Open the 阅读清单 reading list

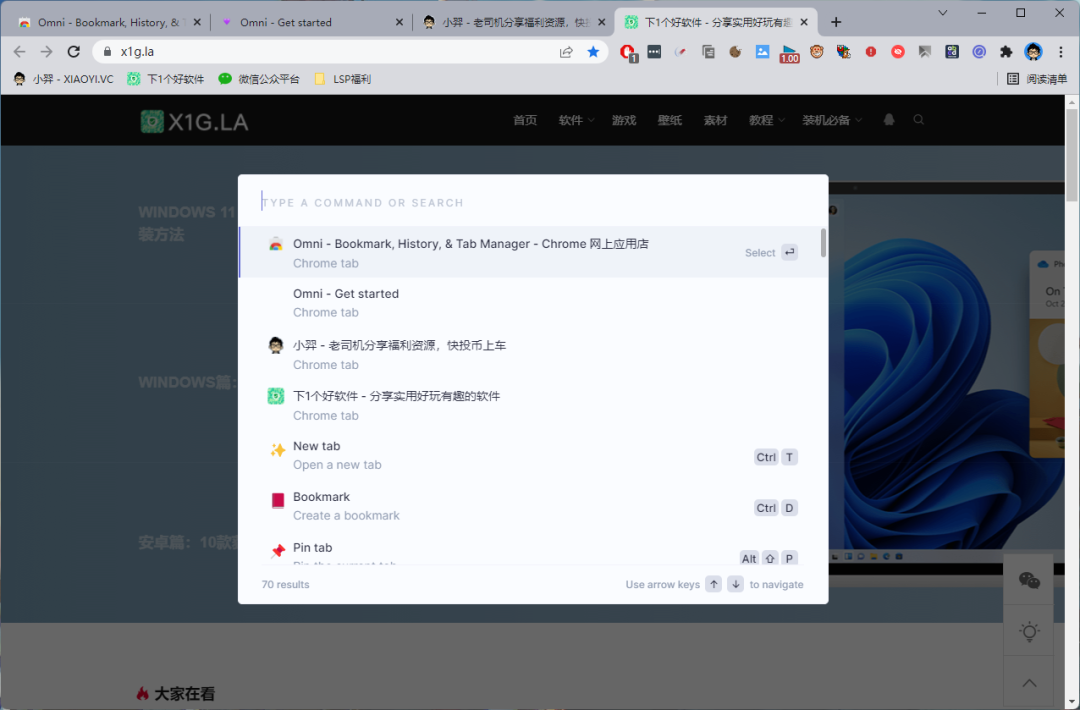click(x=1037, y=79)
